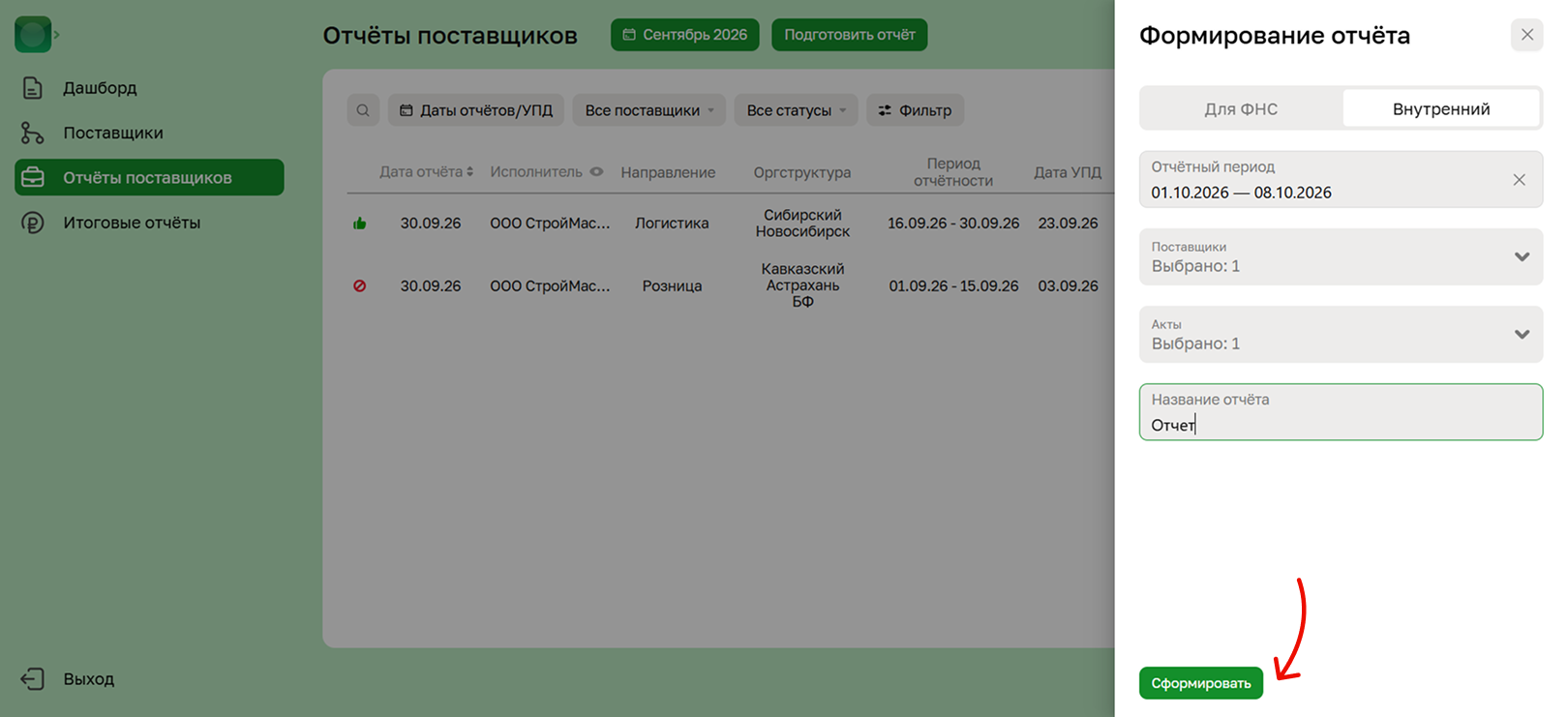Click period 16.09.26 - 30.09.26 cell
1568x717 pixels.
point(953,224)
